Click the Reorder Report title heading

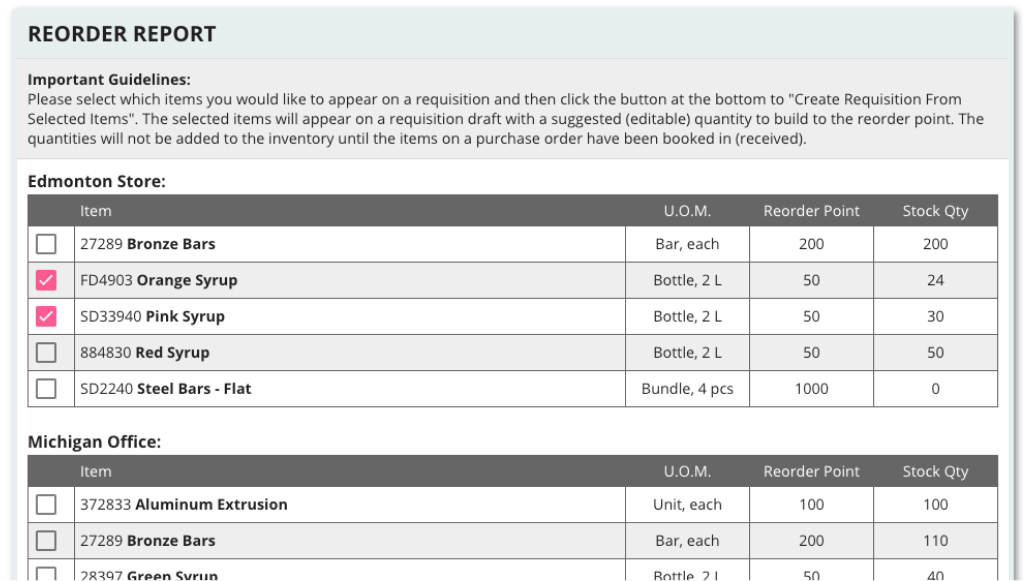point(122,34)
